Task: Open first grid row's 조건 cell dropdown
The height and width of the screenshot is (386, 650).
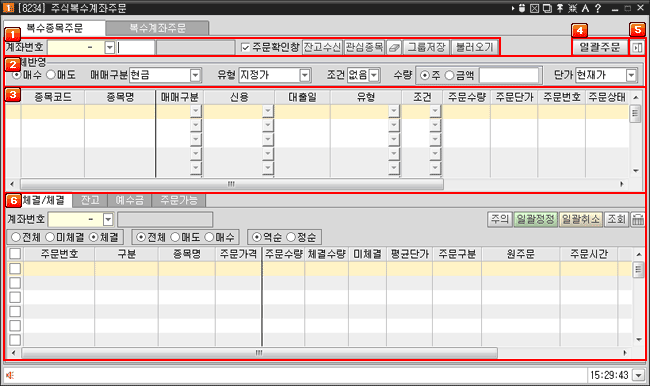Action: [434, 111]
